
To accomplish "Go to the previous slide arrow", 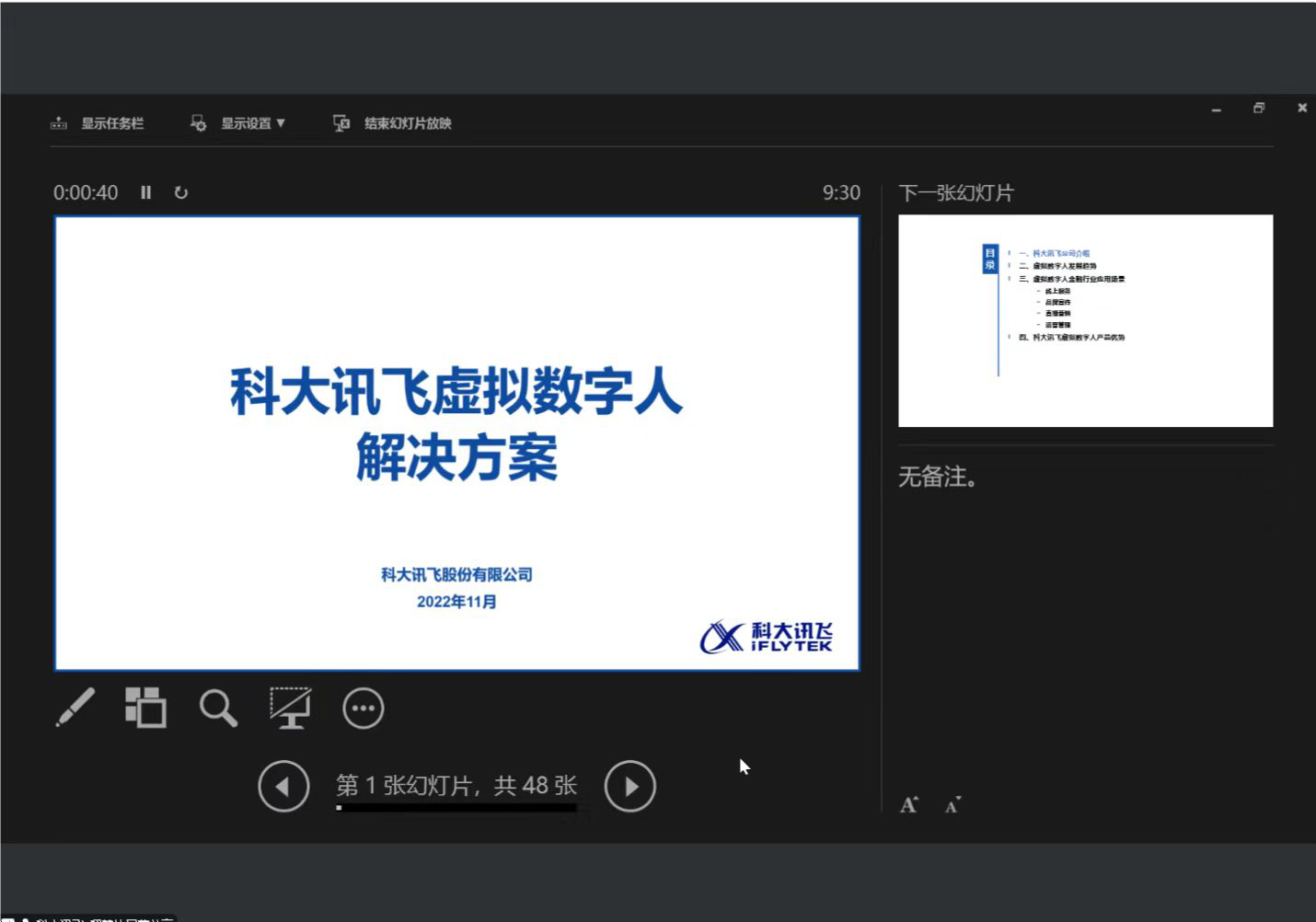I will pos(283,787).
